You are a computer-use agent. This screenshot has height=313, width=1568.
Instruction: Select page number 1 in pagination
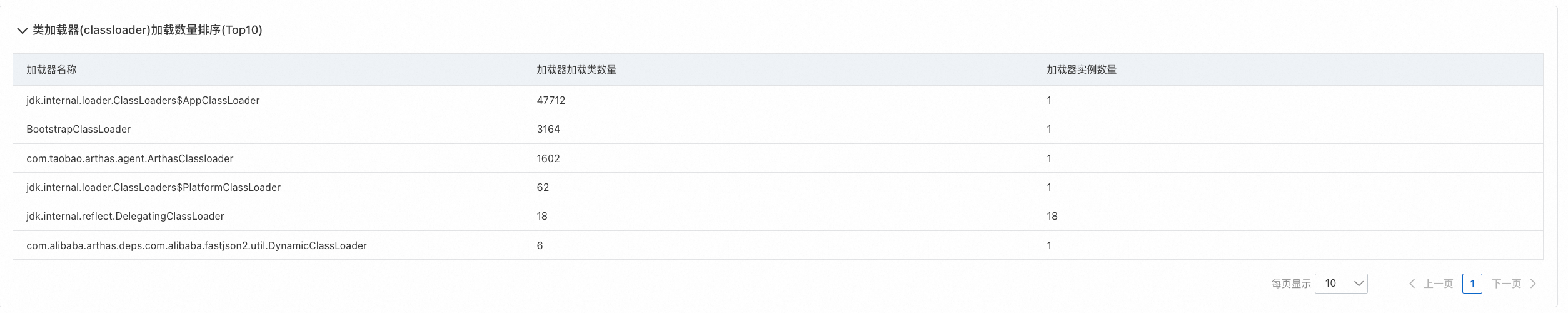pyautogui.click(x=1472, y=284)
